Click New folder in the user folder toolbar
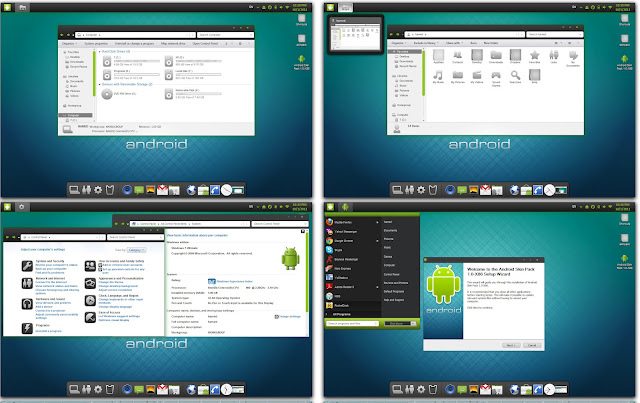Viewport: 640px width, 403px height. coord(491,42)
